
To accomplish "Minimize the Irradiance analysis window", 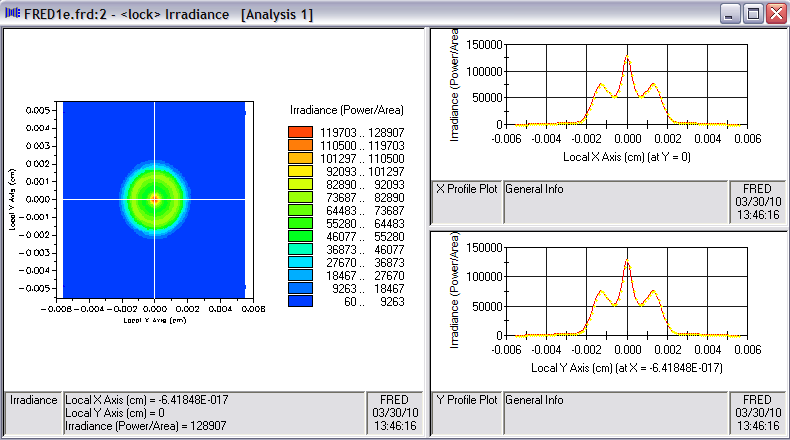I will [x=732, y=13].
